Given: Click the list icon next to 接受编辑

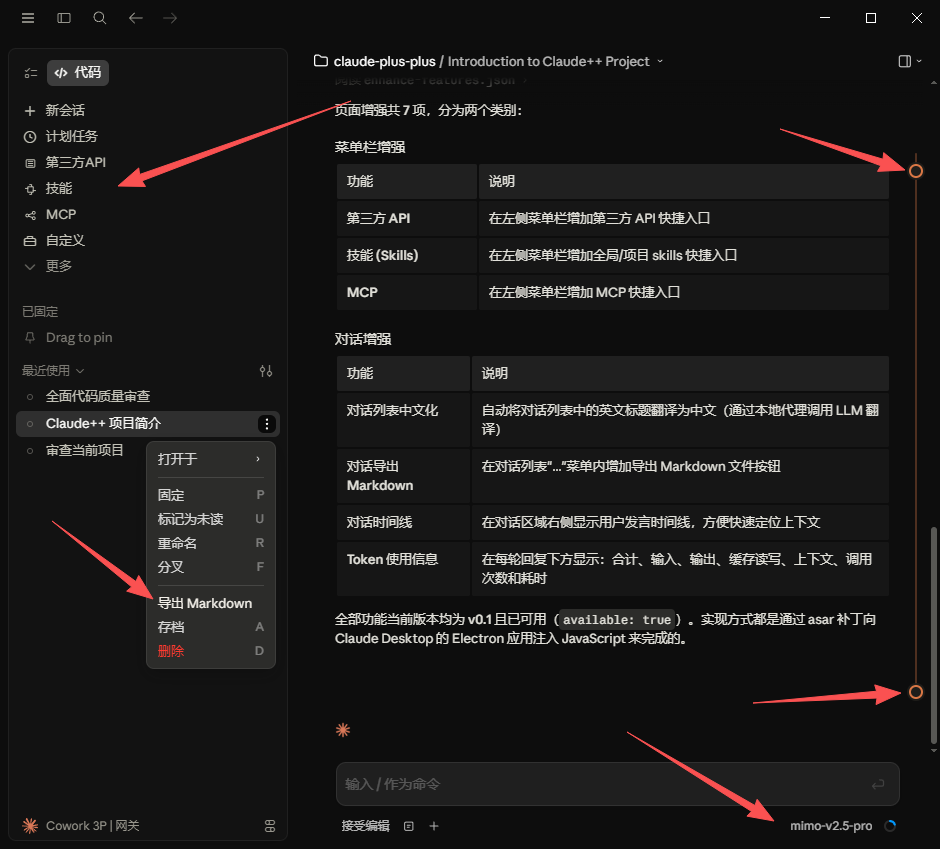Looking at the screenshot, I should [x=409, y=826].
